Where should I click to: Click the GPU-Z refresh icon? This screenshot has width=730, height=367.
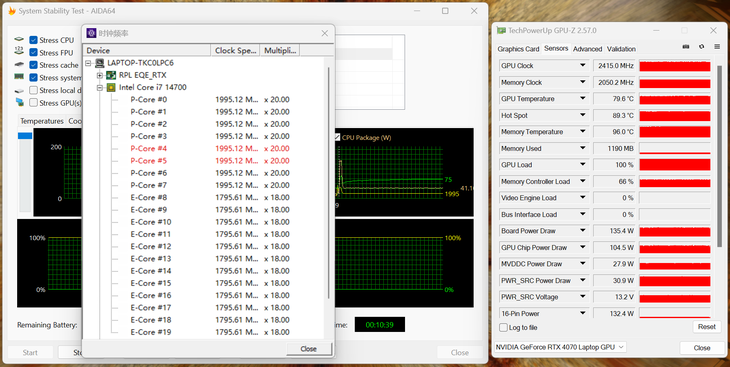(701, 47)
